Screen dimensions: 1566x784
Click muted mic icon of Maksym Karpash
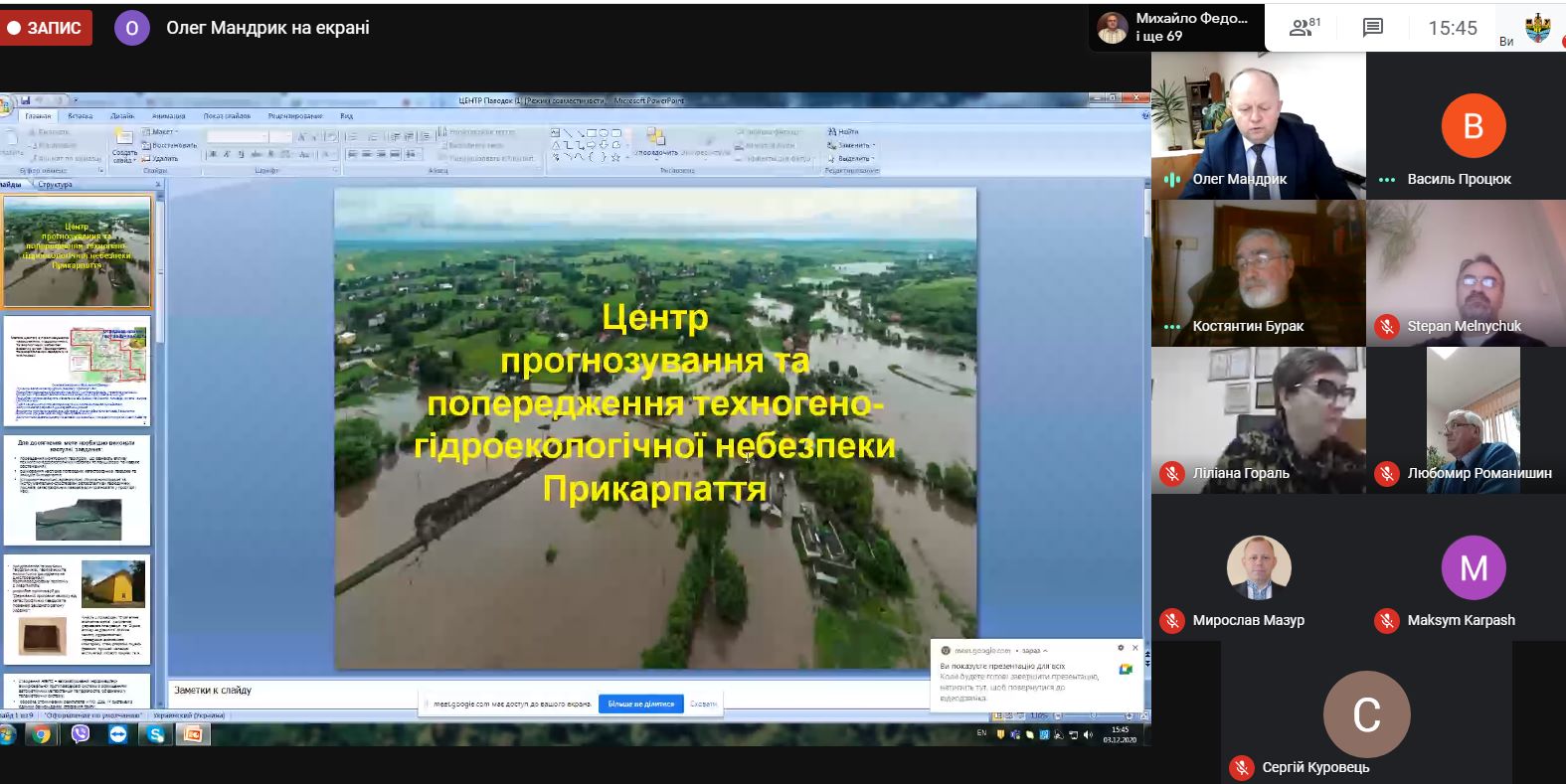(x=1386, y=620)
